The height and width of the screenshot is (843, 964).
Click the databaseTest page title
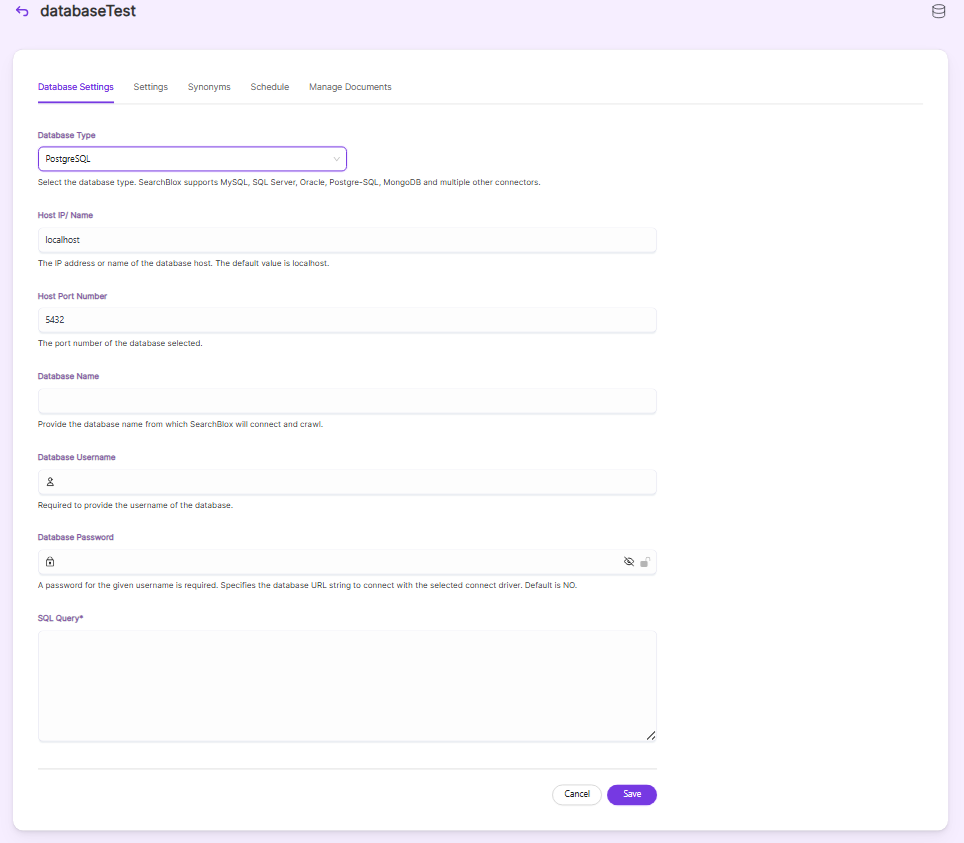point(88,11)
